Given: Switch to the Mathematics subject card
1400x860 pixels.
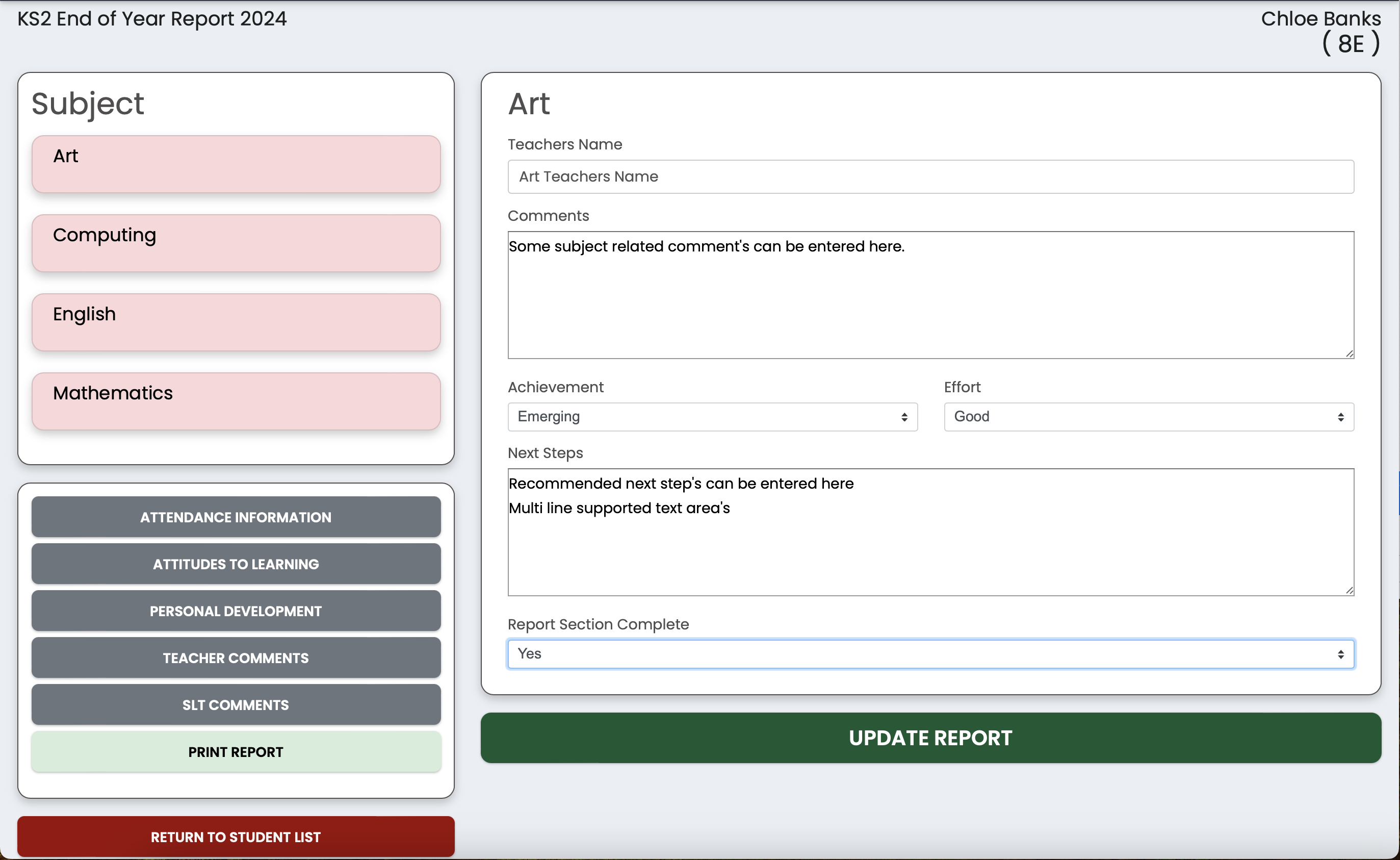Looking at the screenshot, I should [x=236, y=401].
